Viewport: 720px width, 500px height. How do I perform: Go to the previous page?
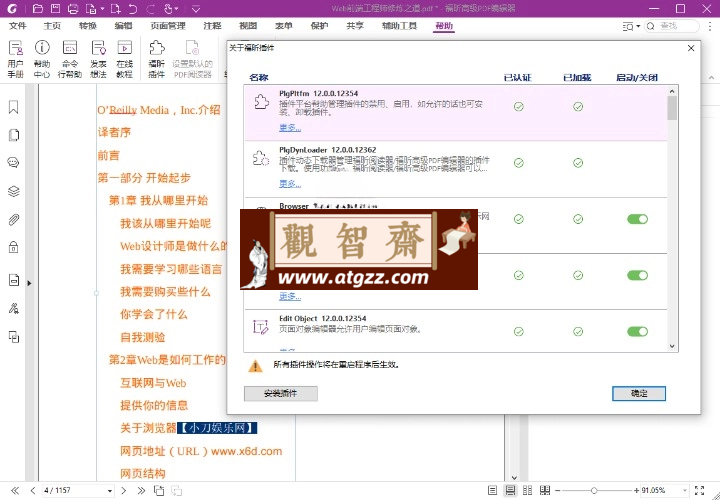click(x=33, y=490)
